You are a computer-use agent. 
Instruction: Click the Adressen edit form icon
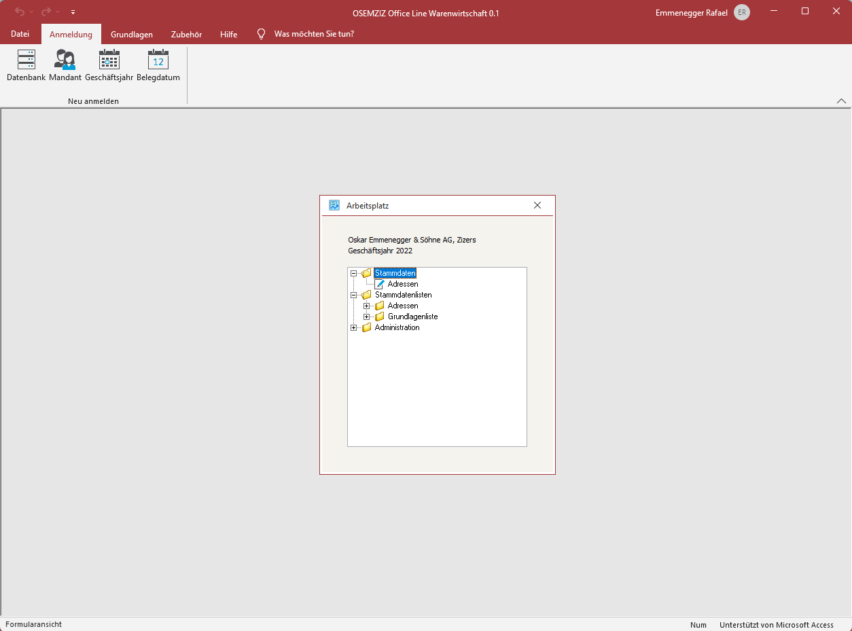tap(380, 284)
